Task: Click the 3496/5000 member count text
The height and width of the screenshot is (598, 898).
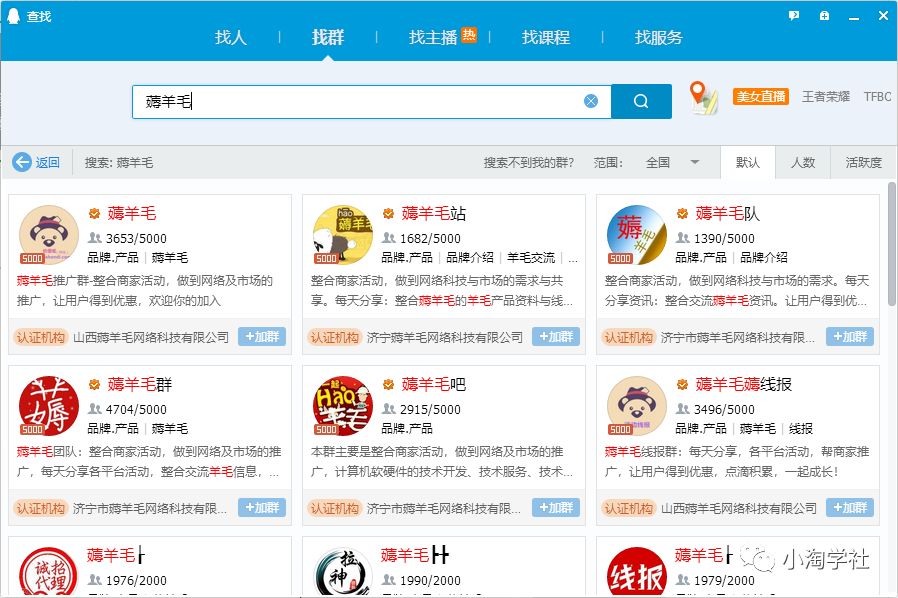Action: pyautogui.click(x=724, y=409)
